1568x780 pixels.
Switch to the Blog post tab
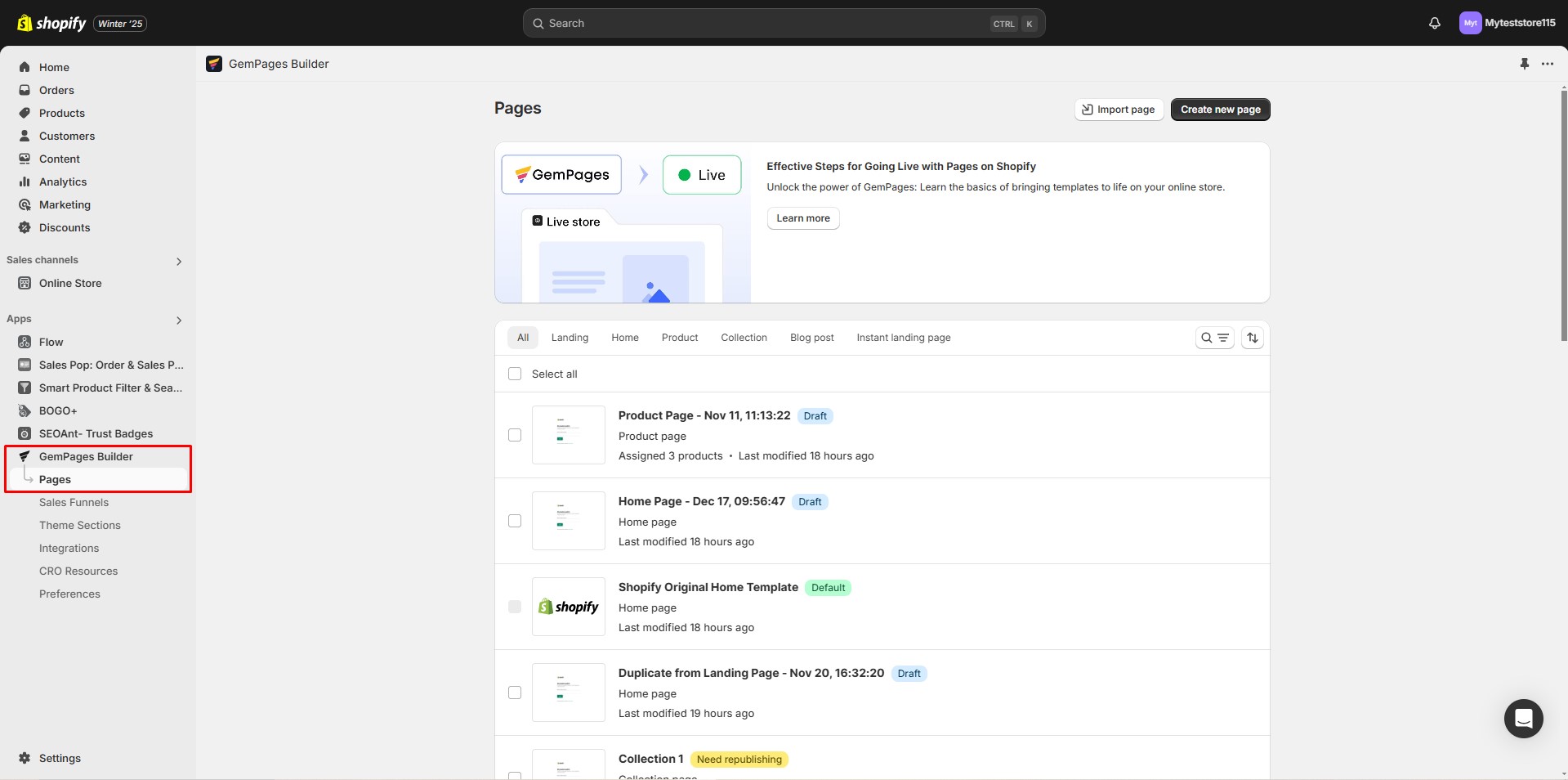coord(811,337)
